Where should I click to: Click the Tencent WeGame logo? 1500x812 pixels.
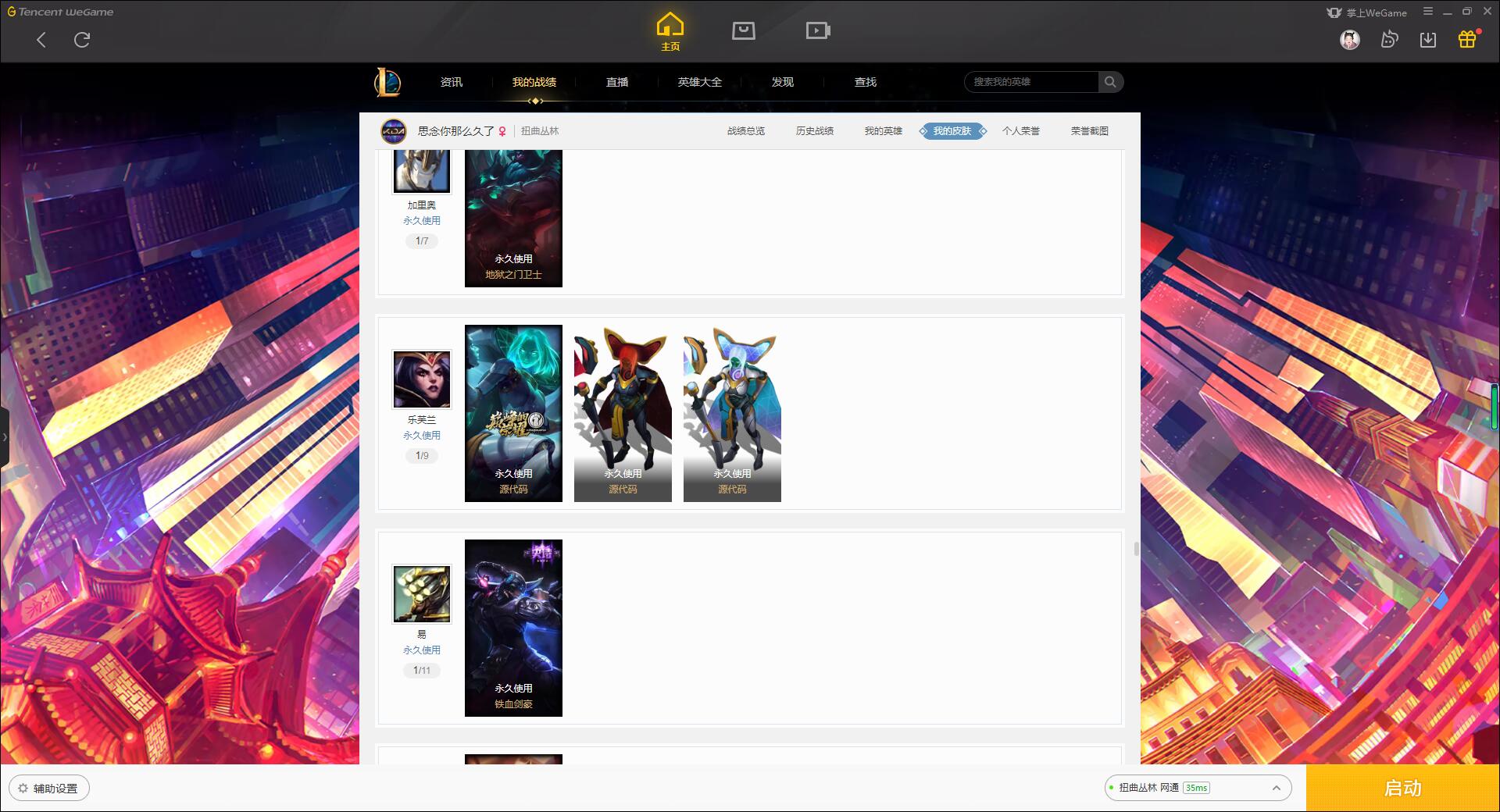pos(60,12)
